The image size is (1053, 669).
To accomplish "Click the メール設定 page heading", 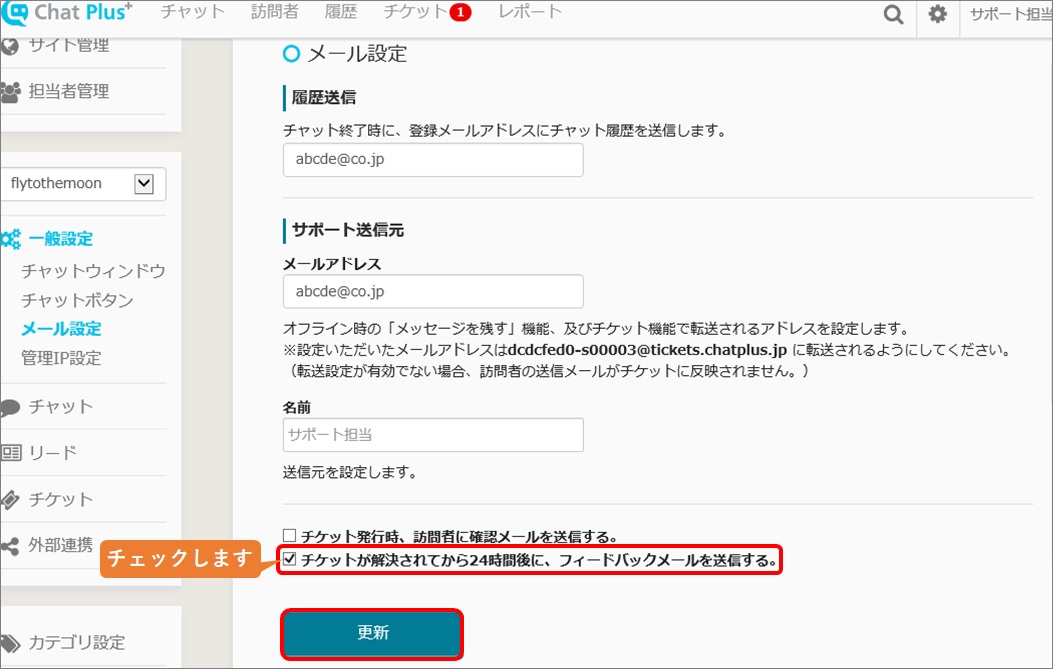I will coord(357,54).
